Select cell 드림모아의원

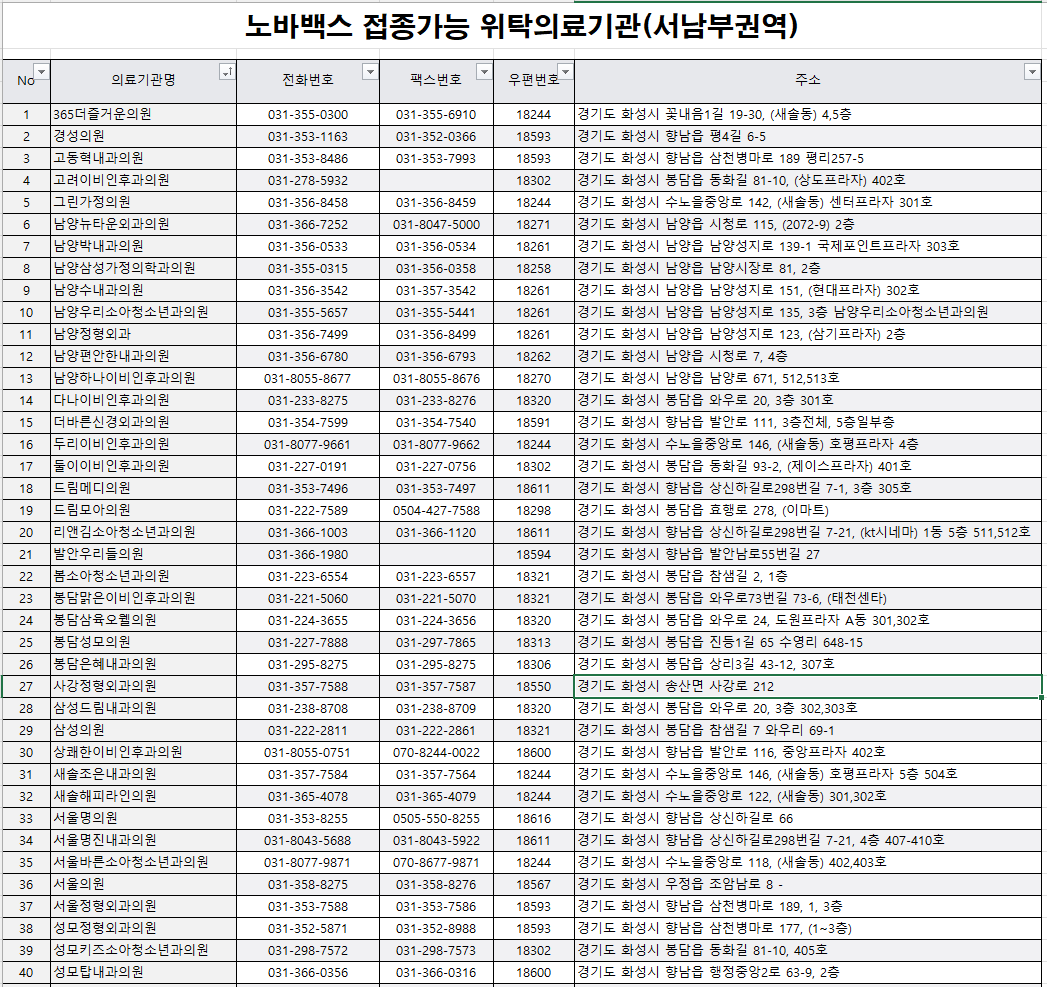(144, 510)
